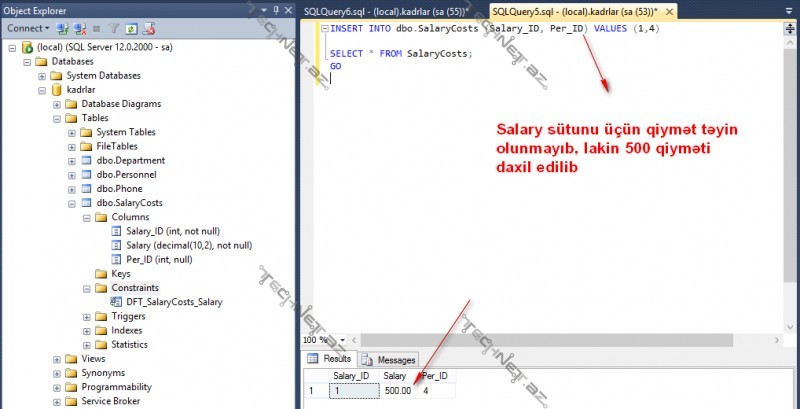
Task: Expand the dbo.Phone table node
Action: 71,189
